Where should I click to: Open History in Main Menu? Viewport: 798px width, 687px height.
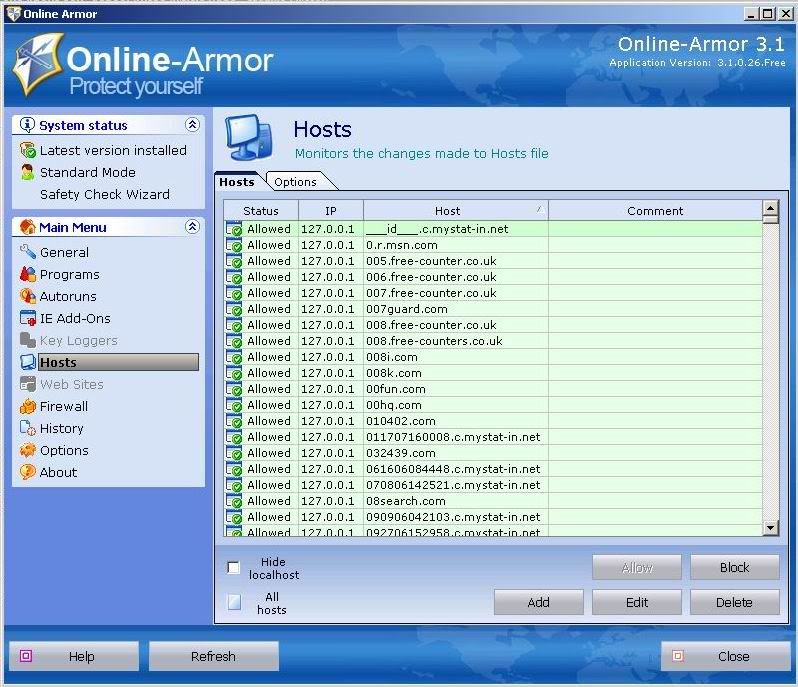coord(61,428)
